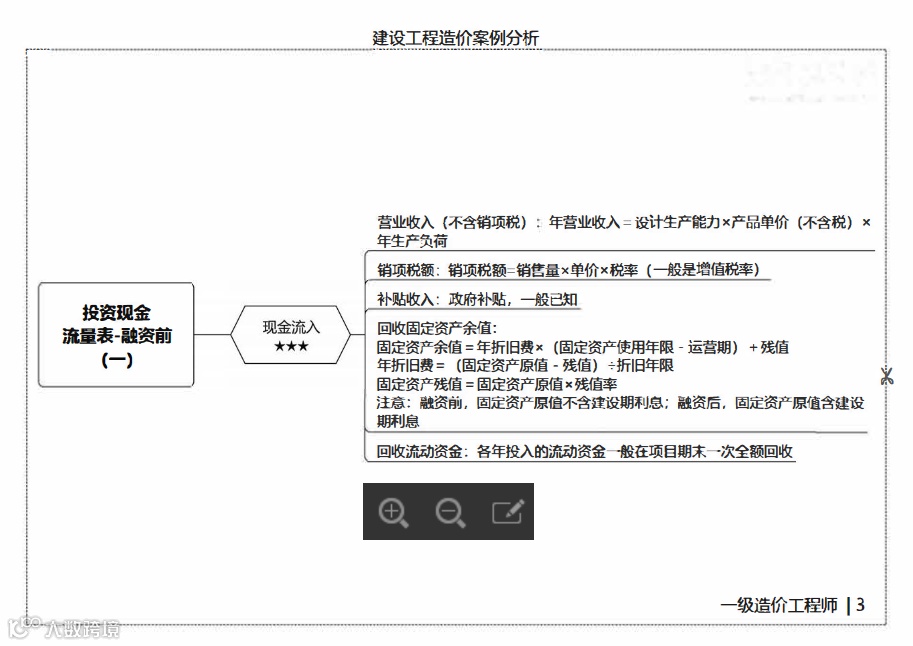Image resolution: width=913 pixels, height=646 pixels.
Task: Click the 回收固定资产余值 heading
Action: coord(437,328)
